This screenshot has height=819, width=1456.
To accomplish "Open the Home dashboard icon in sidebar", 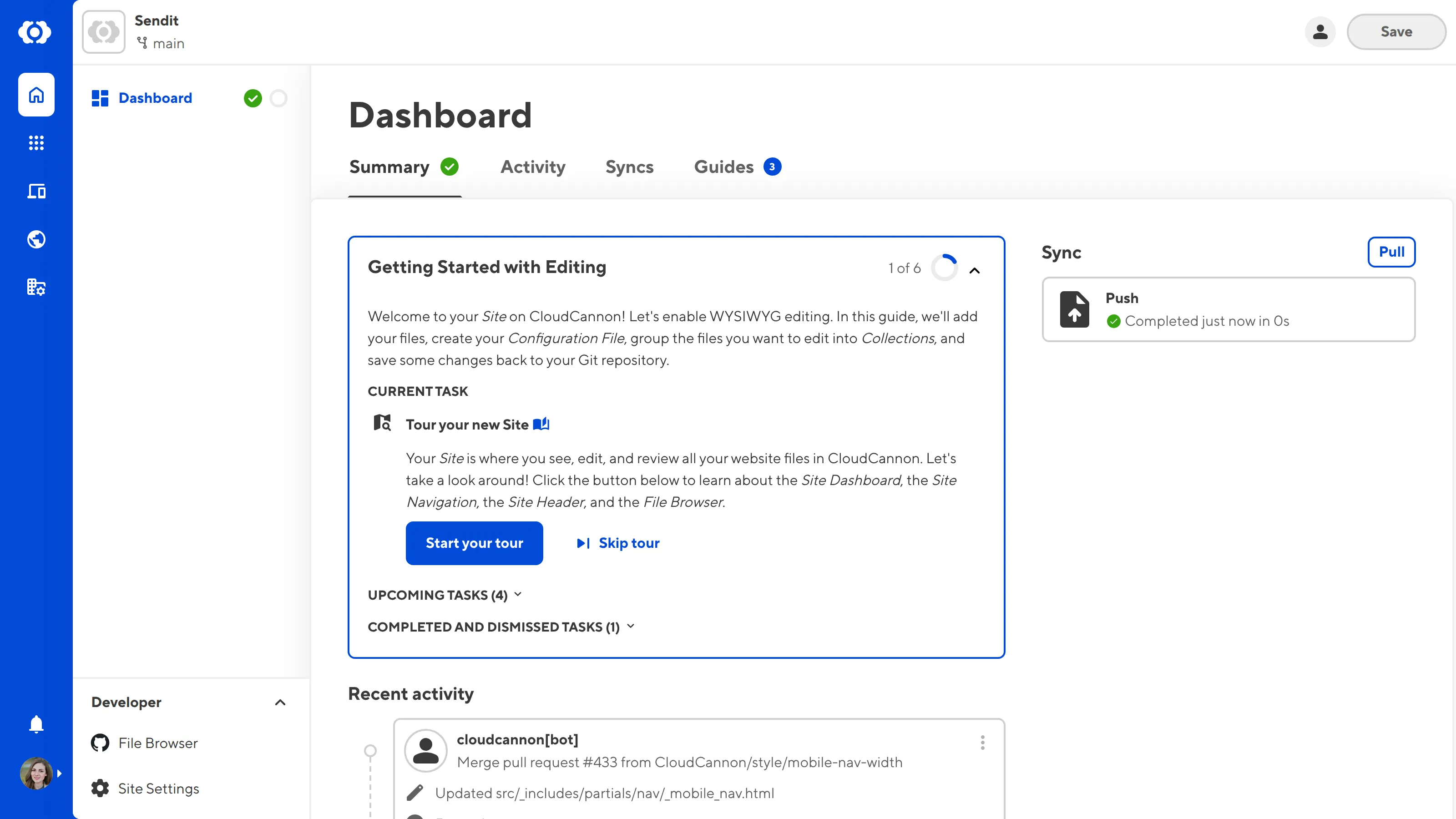I will [35, 95].
